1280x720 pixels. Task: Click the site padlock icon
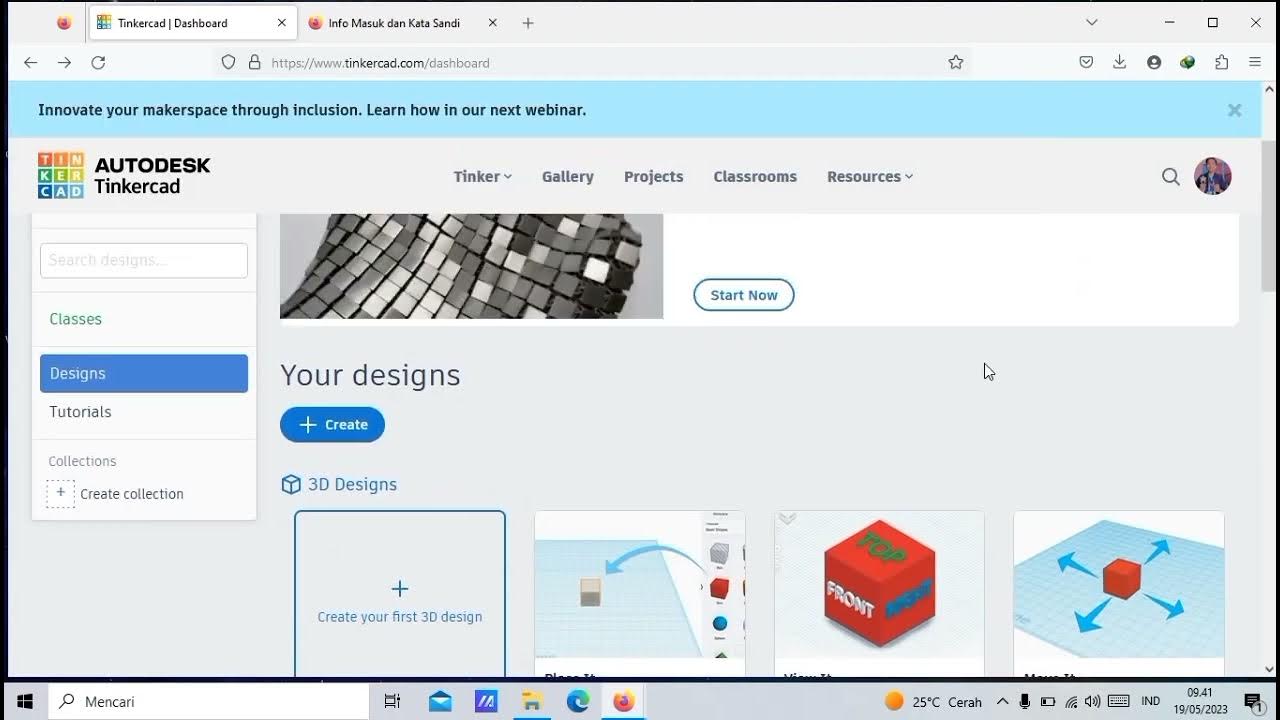click(x=254, y=62)
